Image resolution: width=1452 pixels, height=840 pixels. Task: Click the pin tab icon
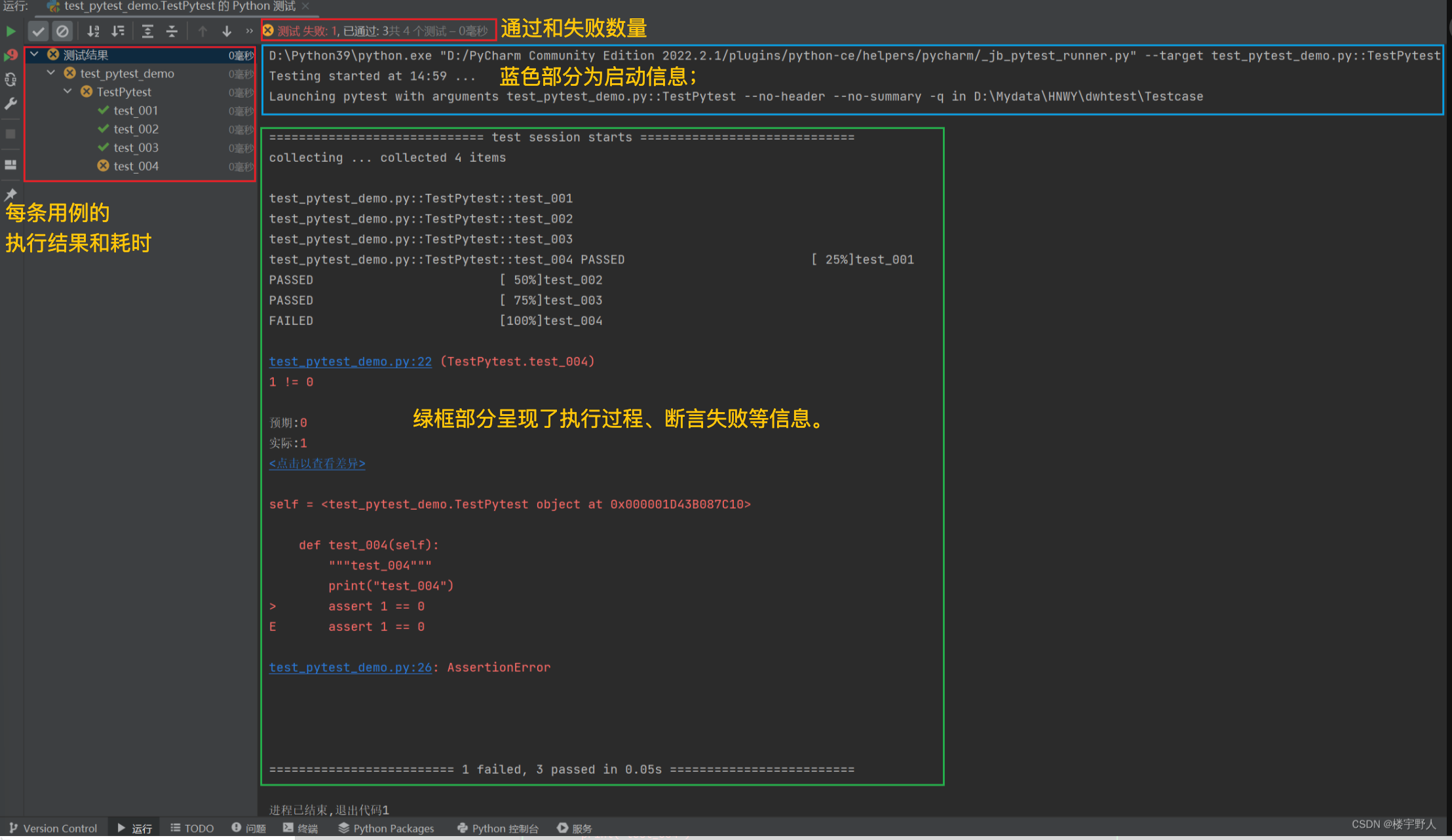click(10, 195)
